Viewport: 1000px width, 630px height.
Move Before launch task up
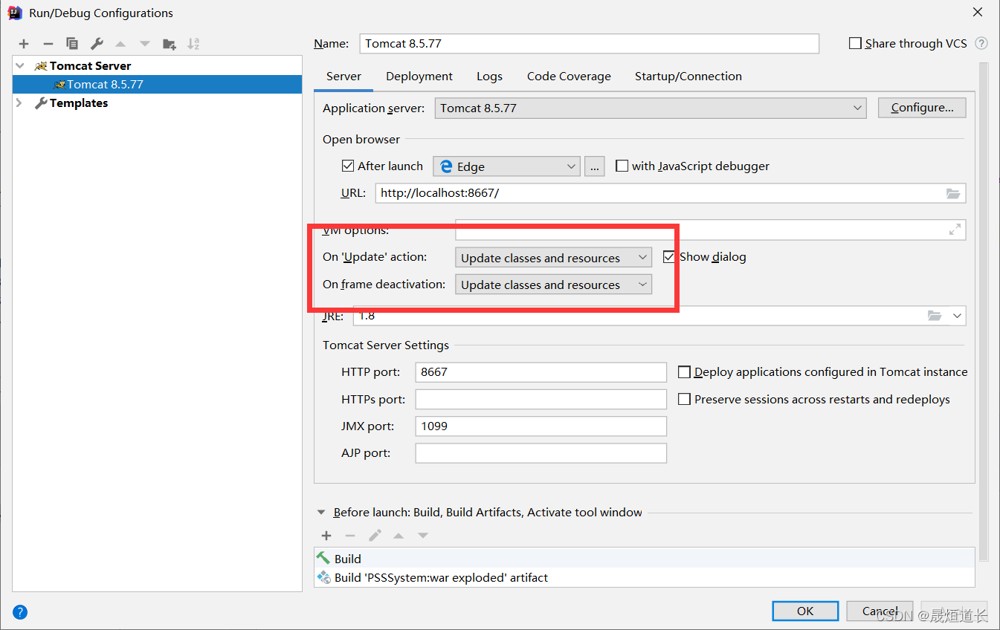coord(399,536)
